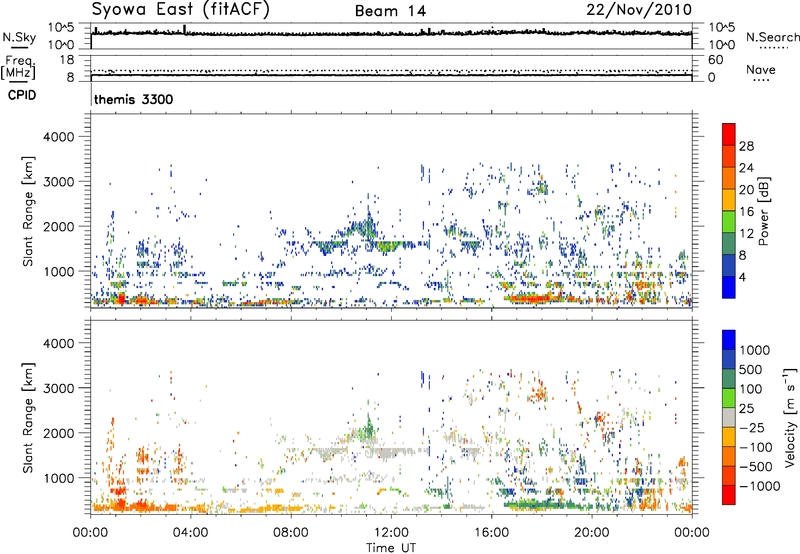Pick the light green 25–100 velocity segment
Screen dimensions: 800x554
click(x=729, y=398)
